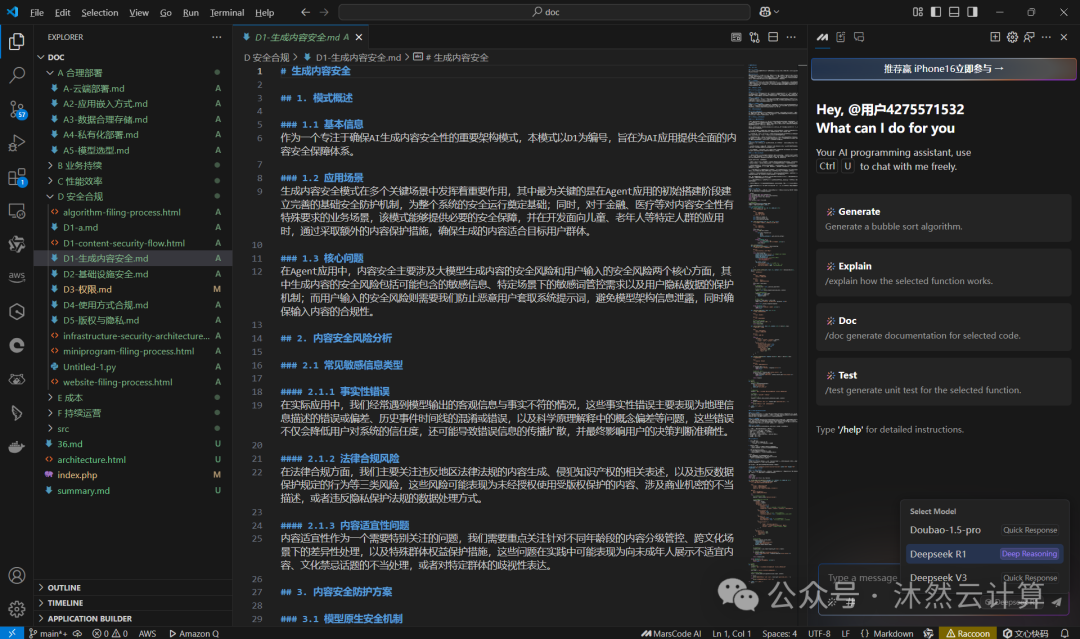The image size is (1080, 639).
Task: Close the D1-生成内容安全.md tab
Action: tap(359, 37)
